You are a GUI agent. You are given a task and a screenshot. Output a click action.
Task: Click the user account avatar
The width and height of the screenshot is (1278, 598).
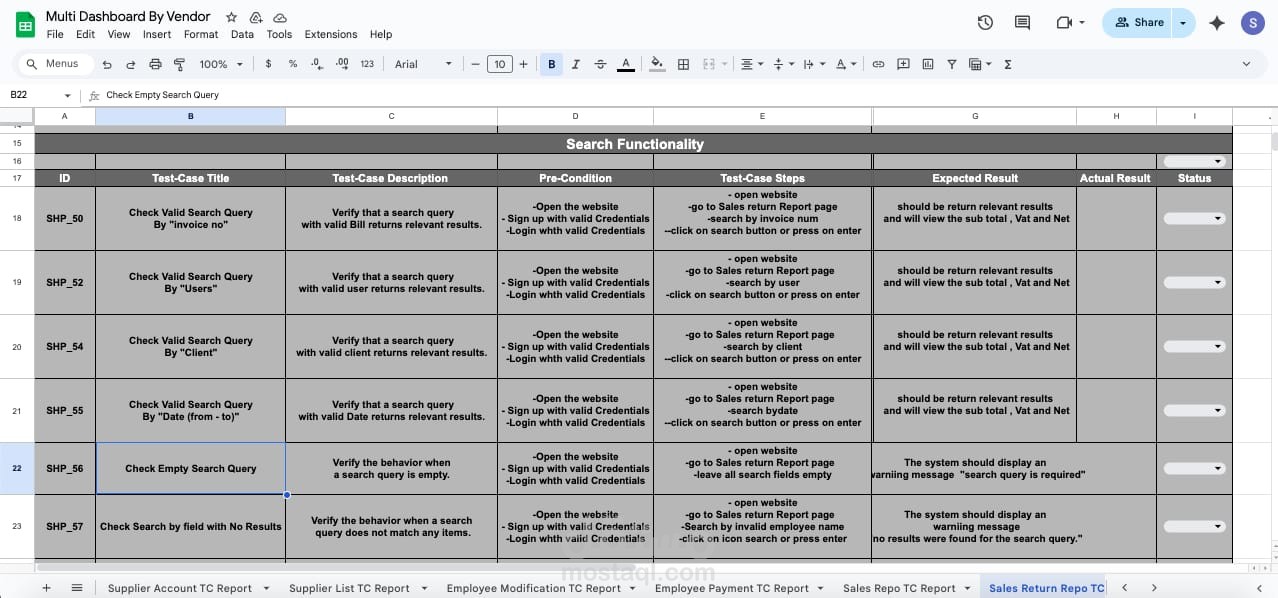[x=1252, y=23]
